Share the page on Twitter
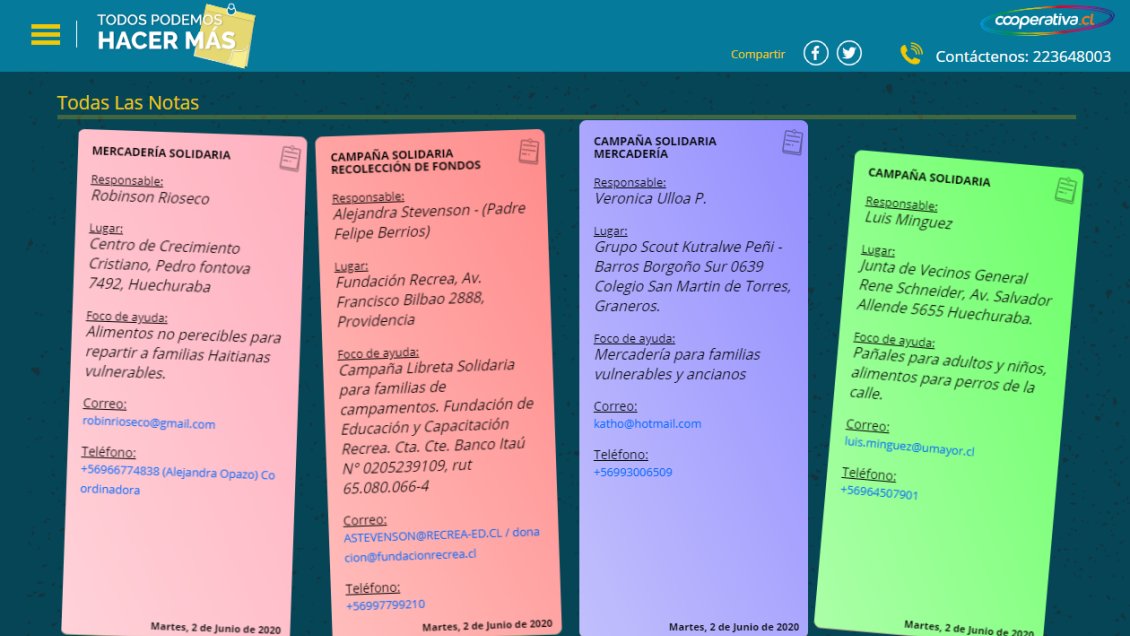Screen dimensions: 1130x636 pyautogui.click(x=849, y=52)
